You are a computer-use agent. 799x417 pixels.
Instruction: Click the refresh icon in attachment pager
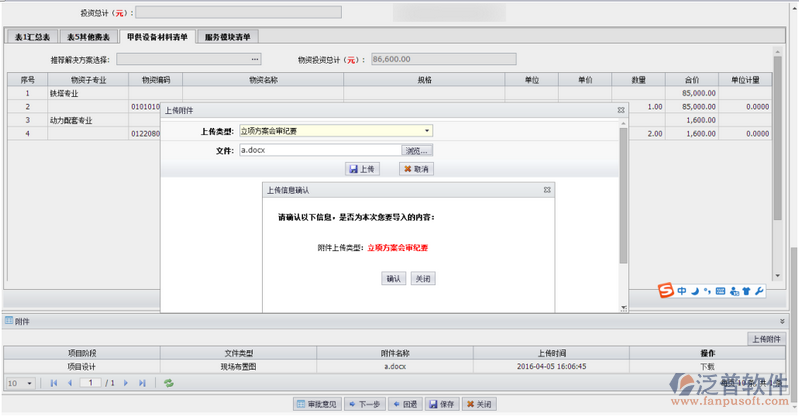(169, 383)
